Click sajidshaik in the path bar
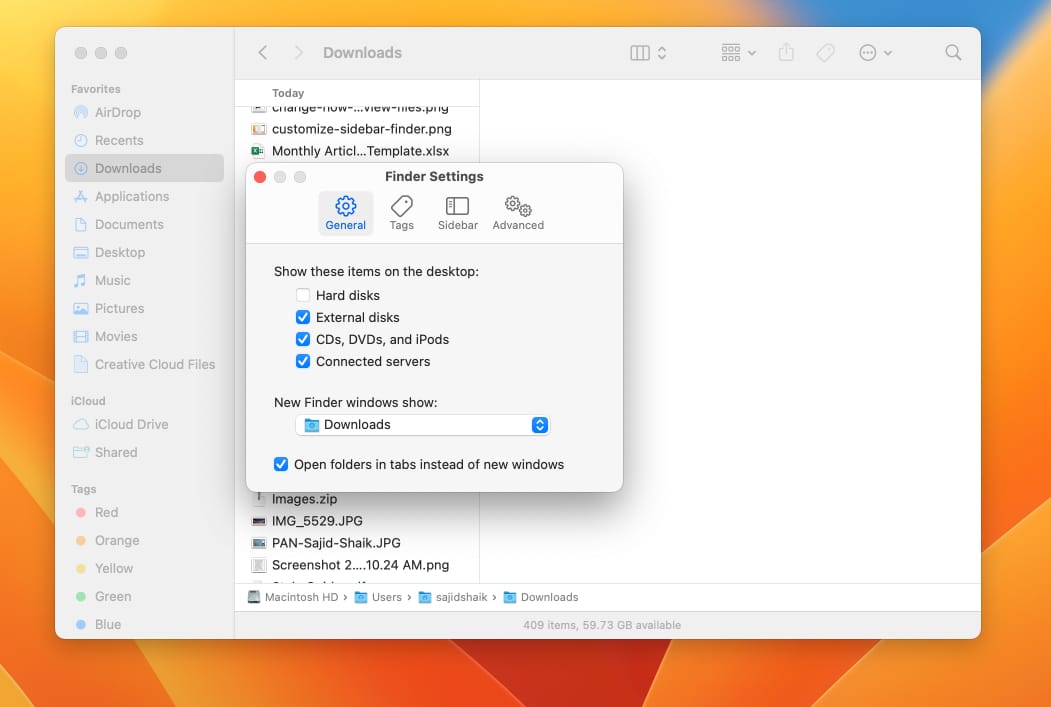The height and width of the screenshot is (707, 1051). (x=456, y=597)
